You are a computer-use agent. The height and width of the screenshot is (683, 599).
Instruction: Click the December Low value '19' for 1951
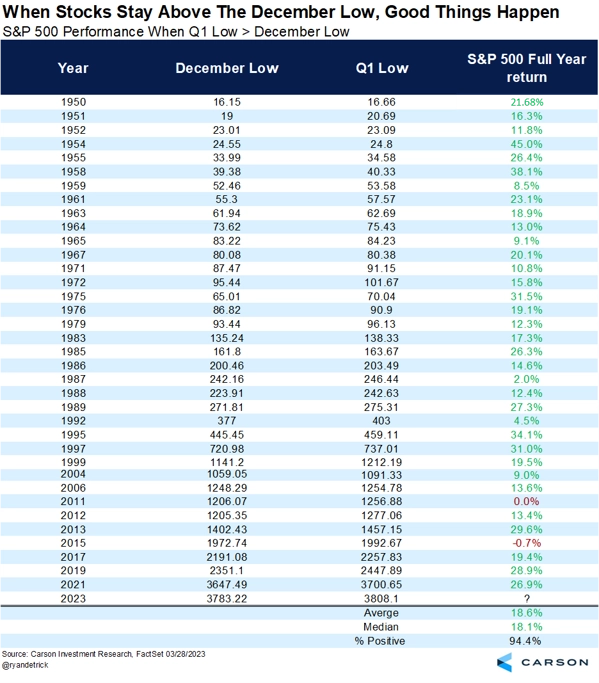coord(227,116)
